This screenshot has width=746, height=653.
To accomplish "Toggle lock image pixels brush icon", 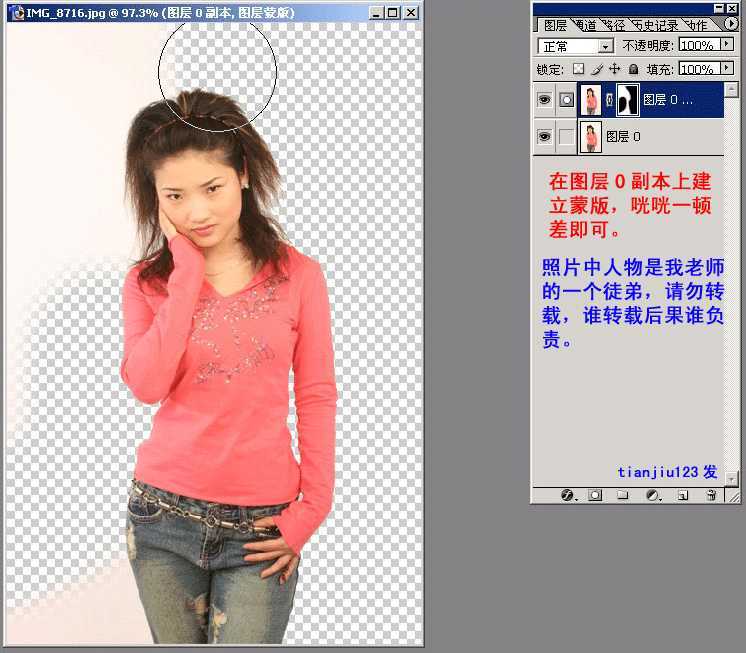I will pyautogui.click(x=597, y=69).
